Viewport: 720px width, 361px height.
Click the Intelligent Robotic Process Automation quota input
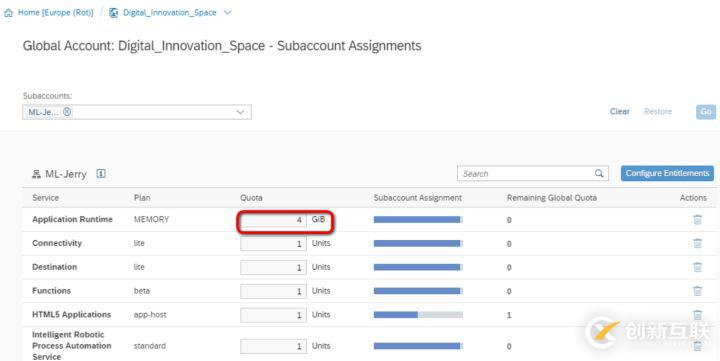point(273,346)
